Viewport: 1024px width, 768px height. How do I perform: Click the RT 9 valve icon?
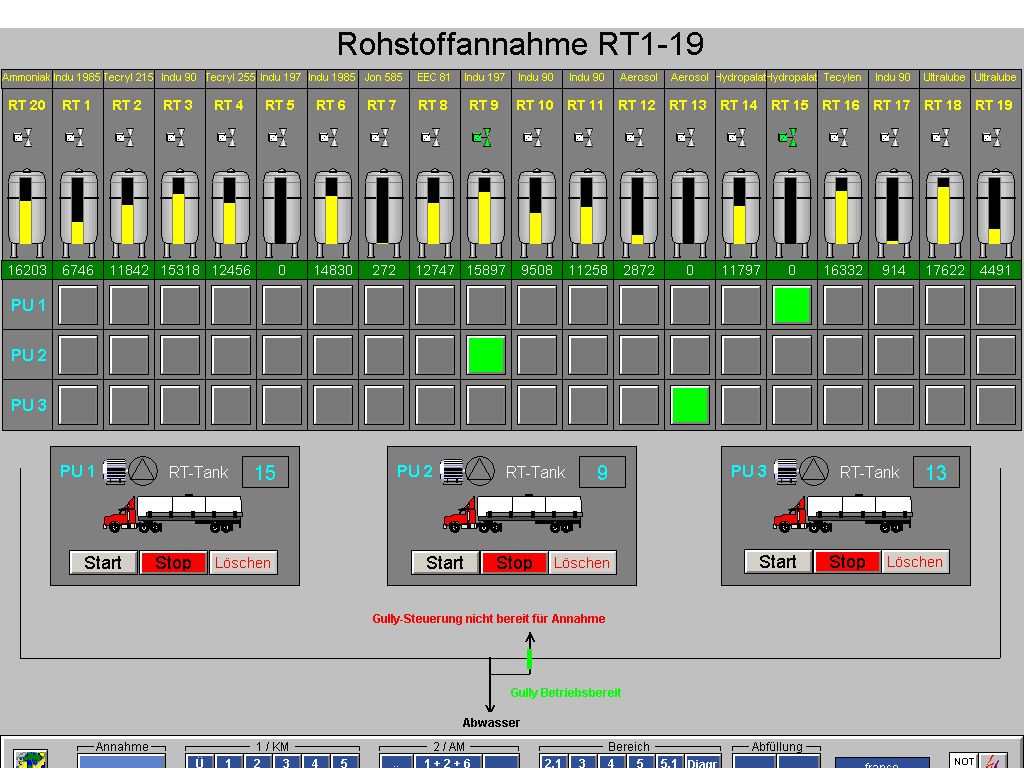tap(482, 137)
